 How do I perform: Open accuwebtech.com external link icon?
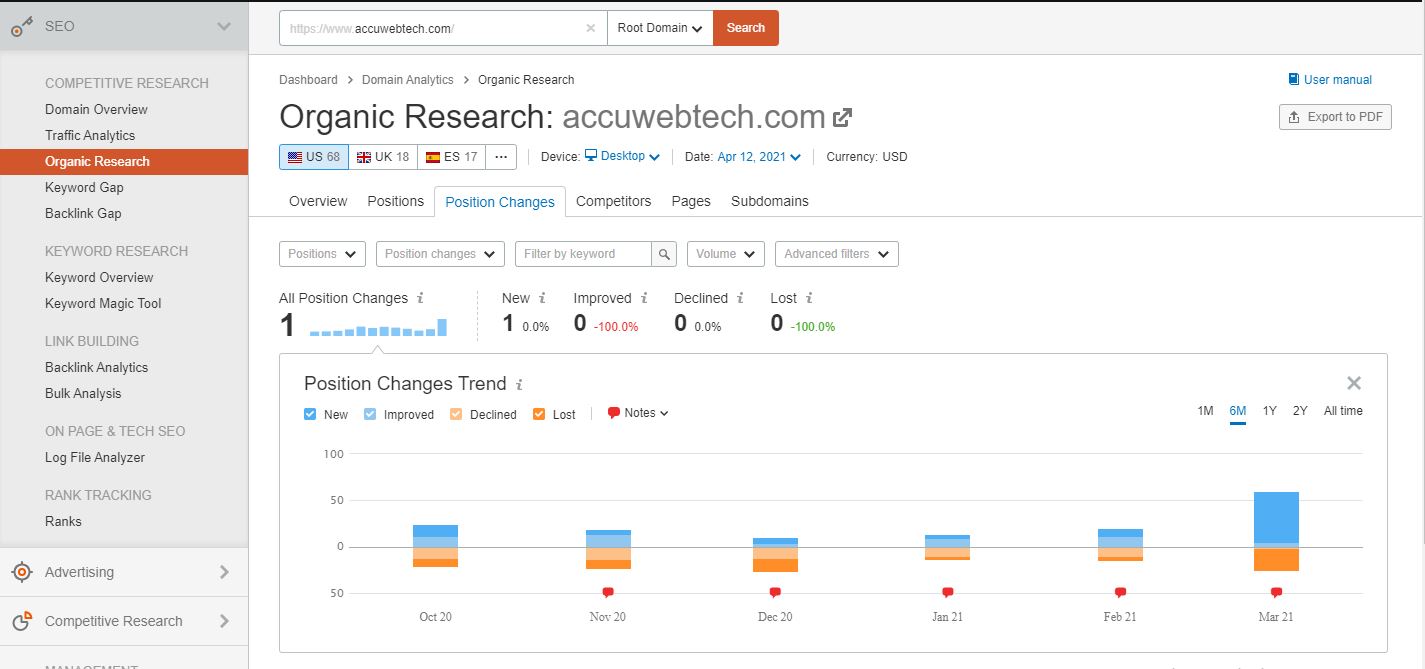[843, 117]
